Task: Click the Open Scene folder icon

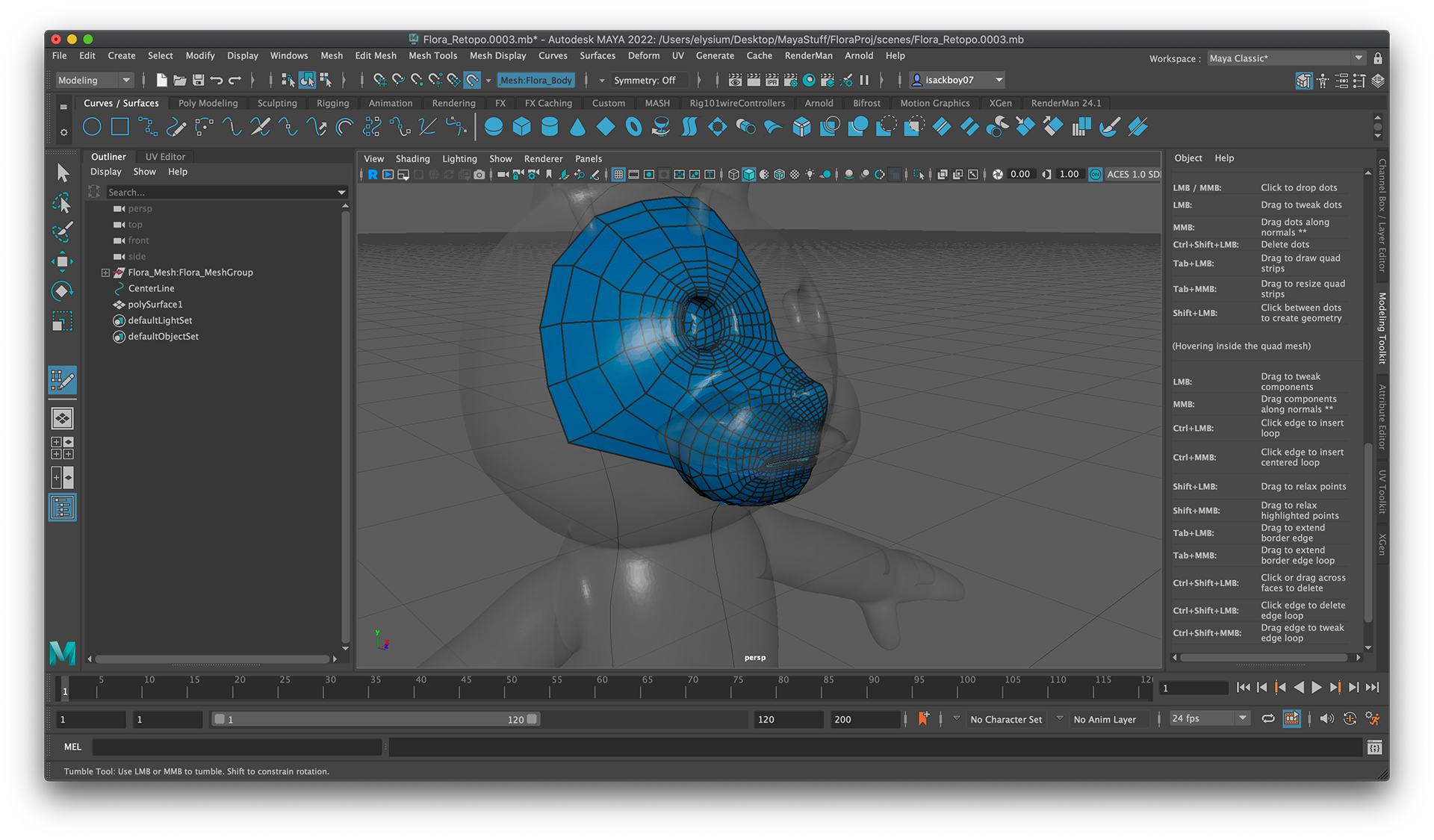Action: point(180,80)
